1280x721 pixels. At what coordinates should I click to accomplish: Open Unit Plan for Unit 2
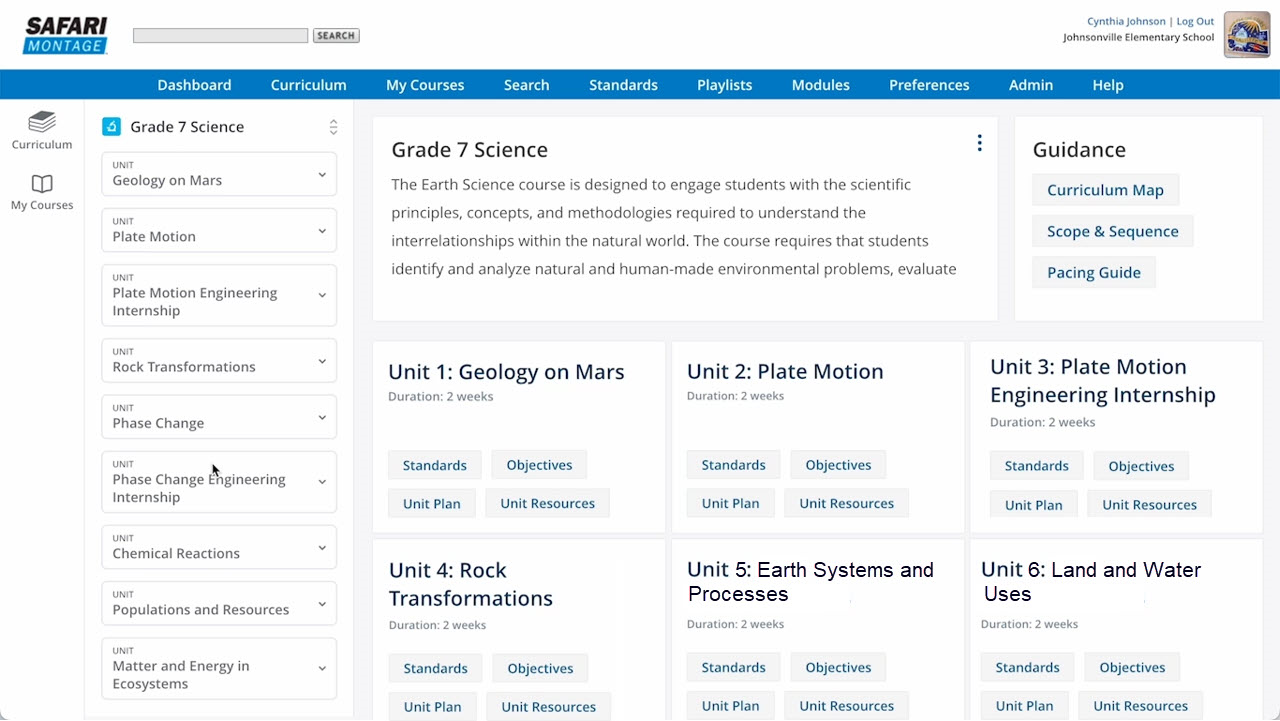click(x=730, y=503)
